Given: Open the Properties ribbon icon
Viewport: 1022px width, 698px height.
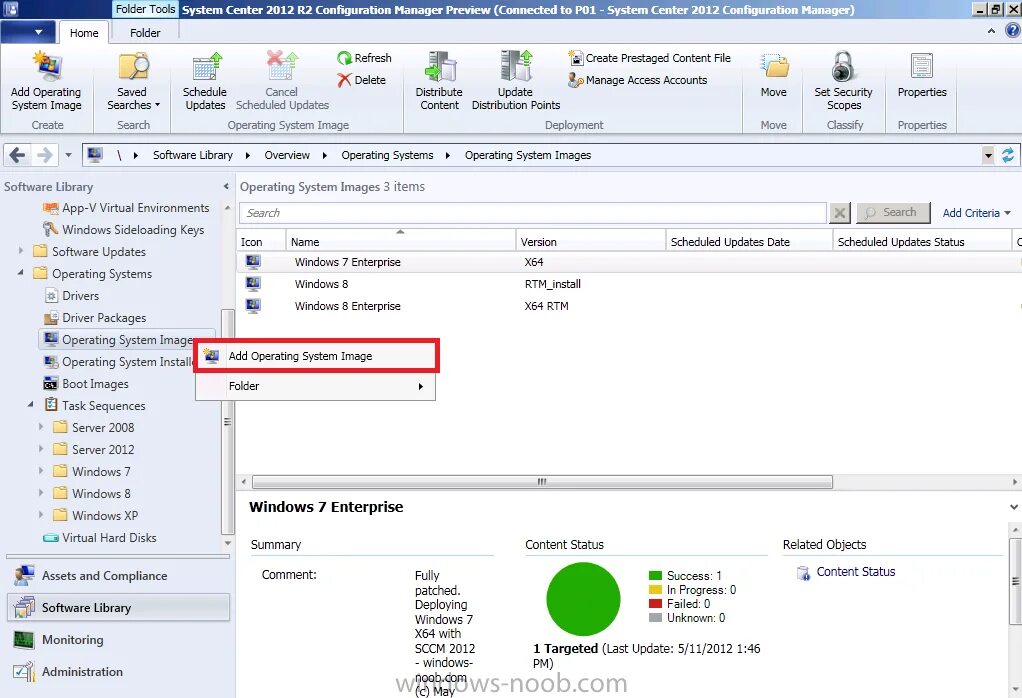Looking at the screenshot, I should [x=921, y=80].
